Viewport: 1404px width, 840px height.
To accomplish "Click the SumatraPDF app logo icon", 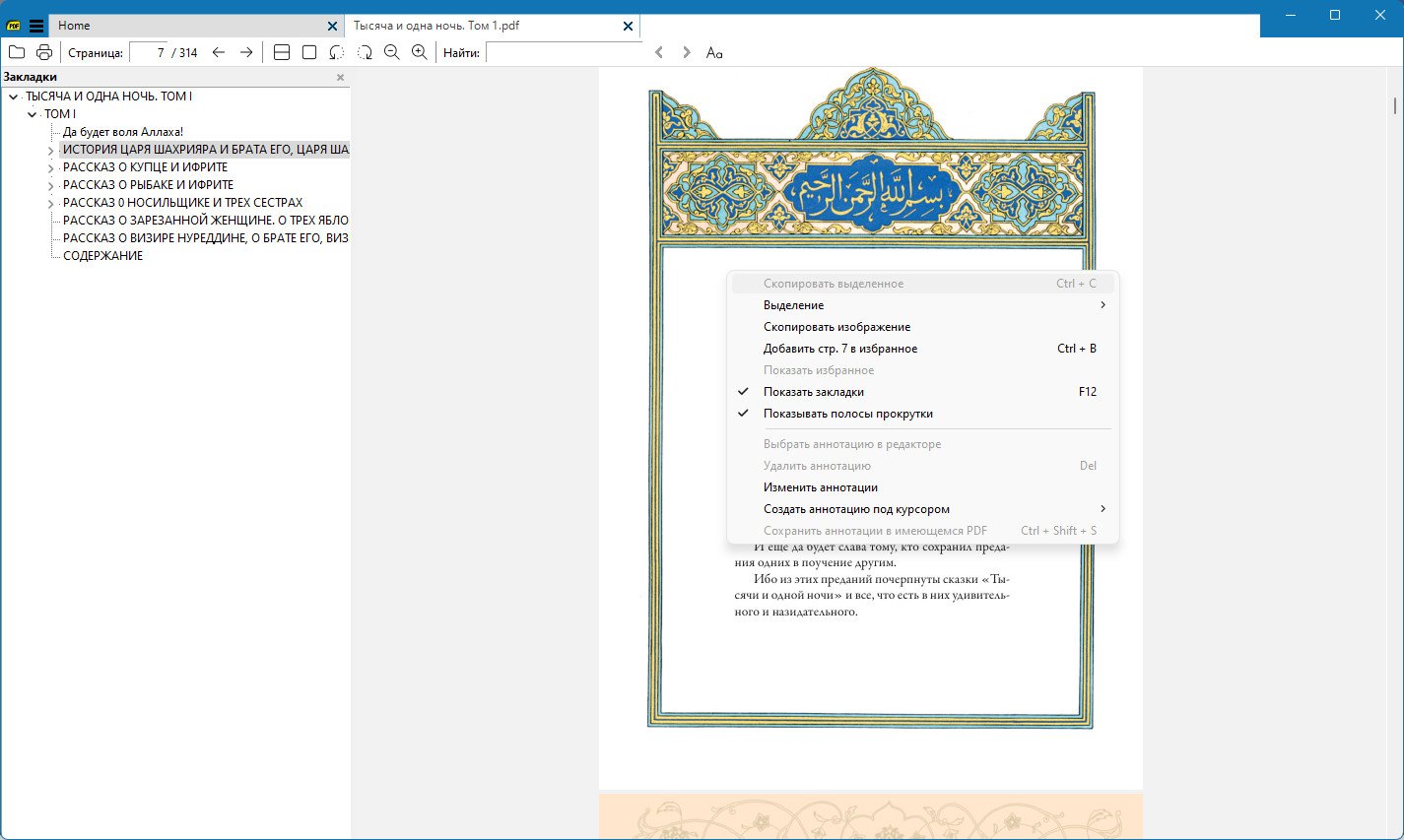I will tap(14, 26).
